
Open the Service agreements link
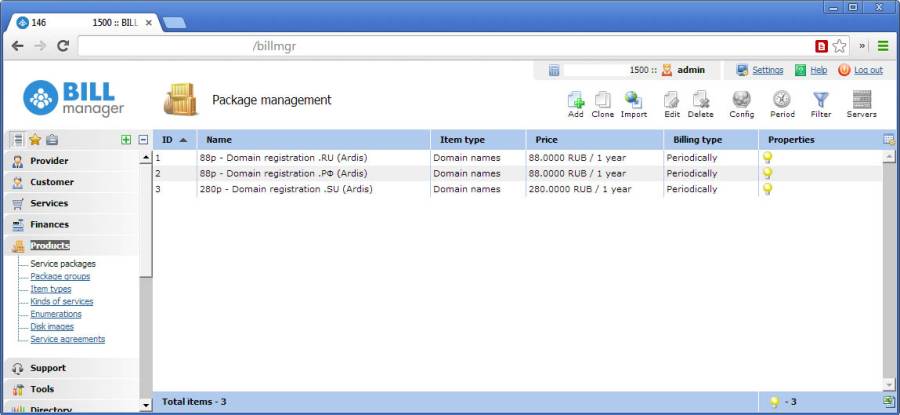[68, 339]
